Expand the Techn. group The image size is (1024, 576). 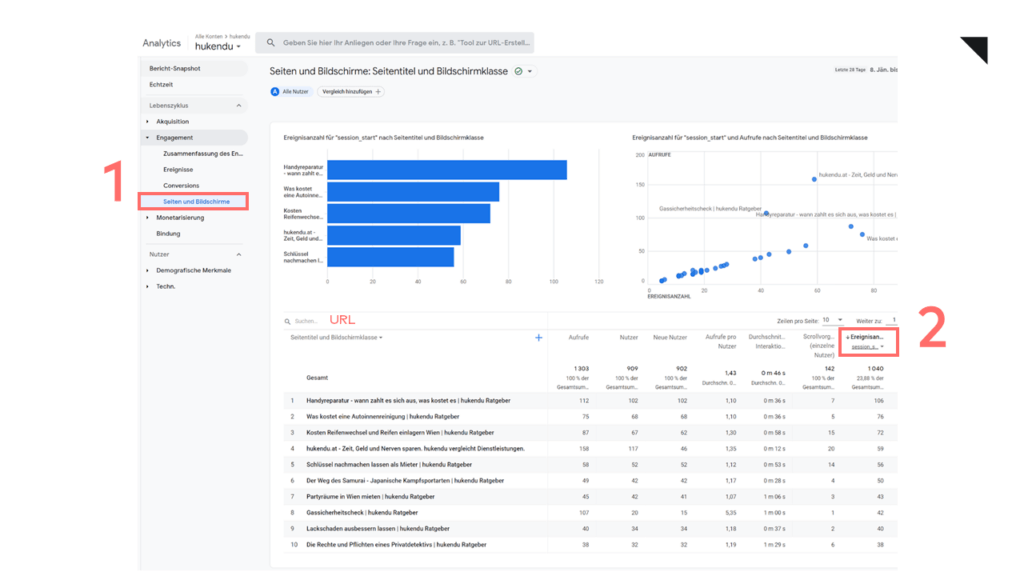[148, 287]
